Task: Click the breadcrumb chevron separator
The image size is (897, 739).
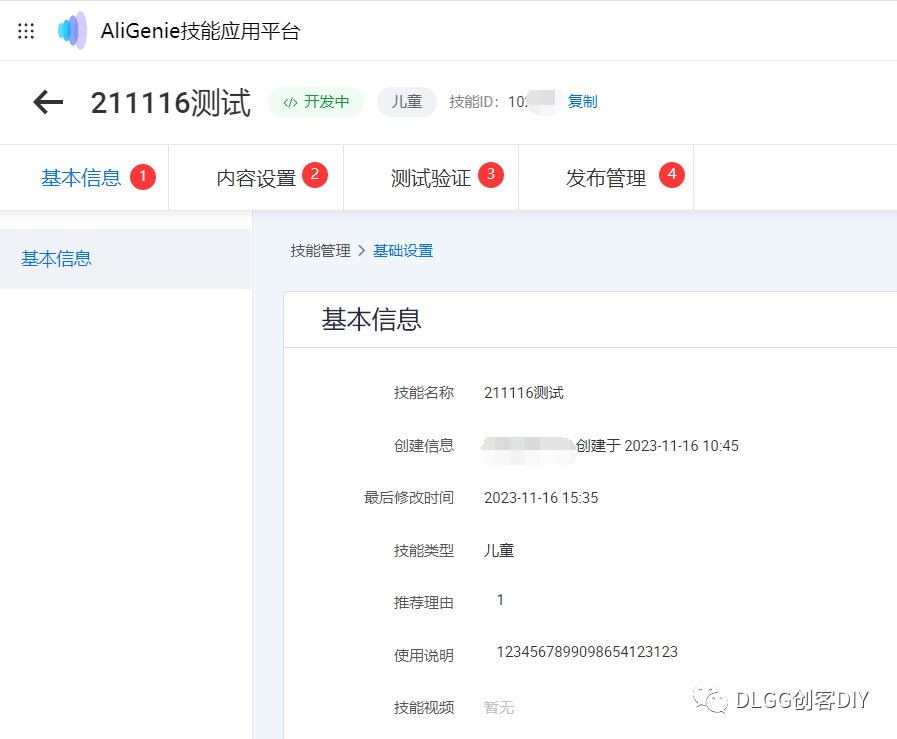Action: 362,251
